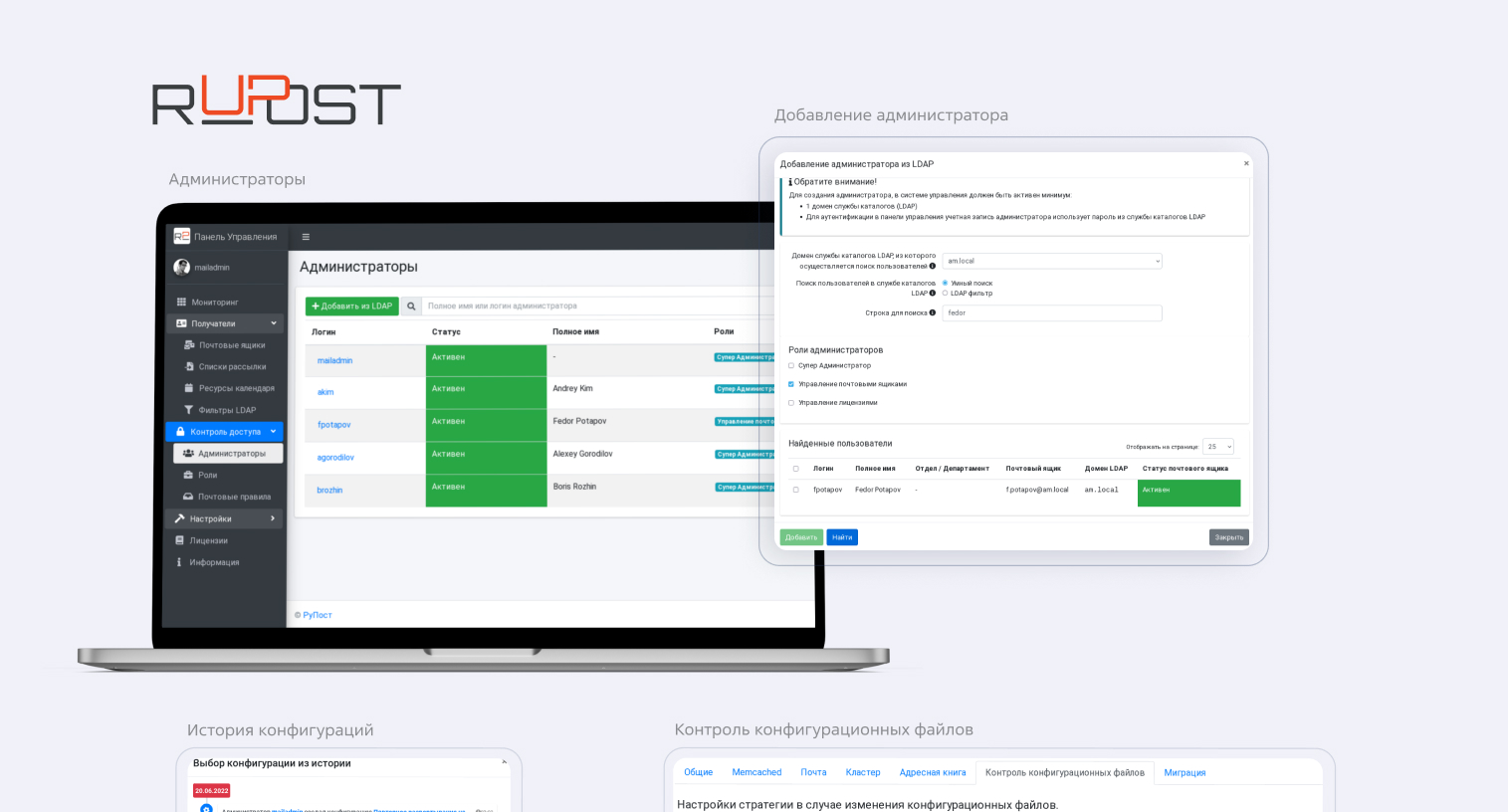1508x812 pixels.
Task: Uncheck Управление почтовыми ящиками role checkbox
Action: tap(791, 384)
